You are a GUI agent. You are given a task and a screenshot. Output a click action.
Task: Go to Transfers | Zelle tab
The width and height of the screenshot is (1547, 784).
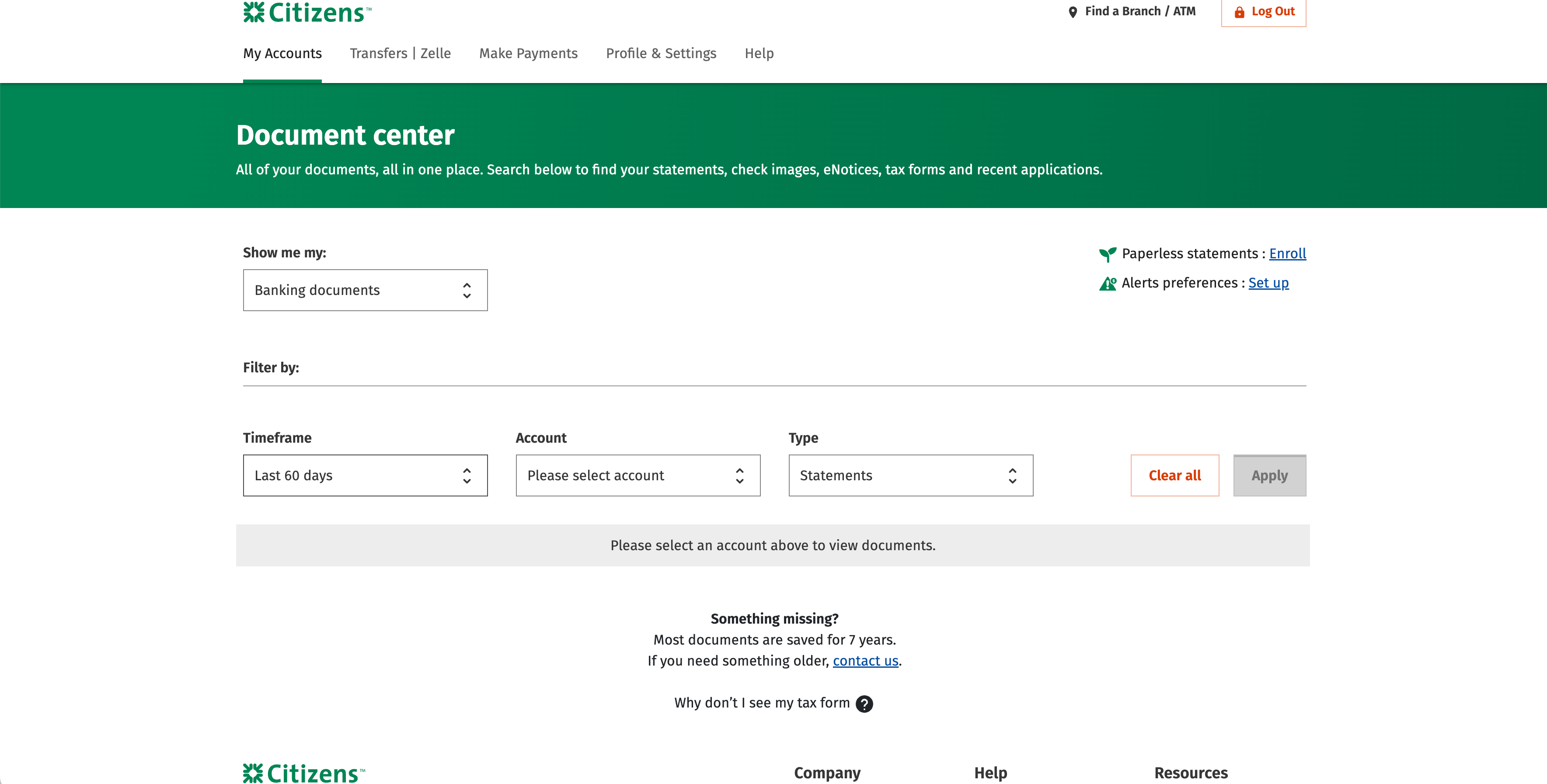click(x=400, y=53)
